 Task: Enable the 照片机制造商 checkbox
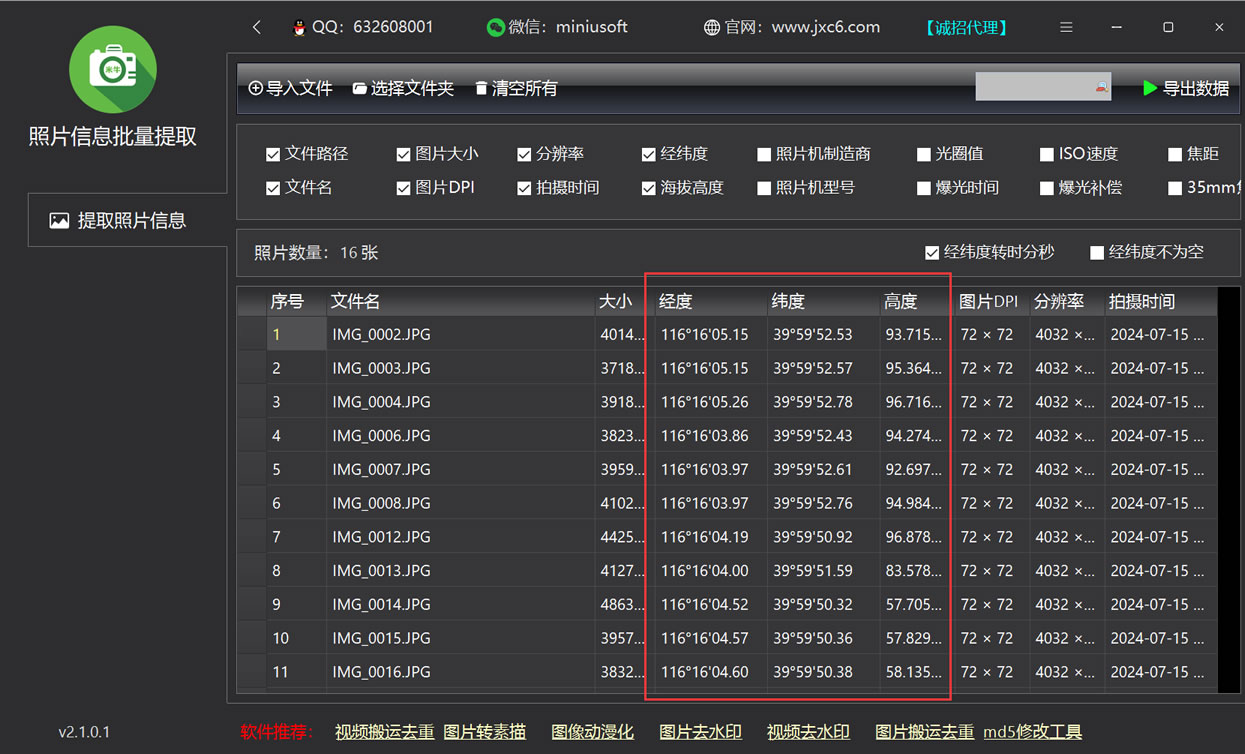click(x=764, y=154)
